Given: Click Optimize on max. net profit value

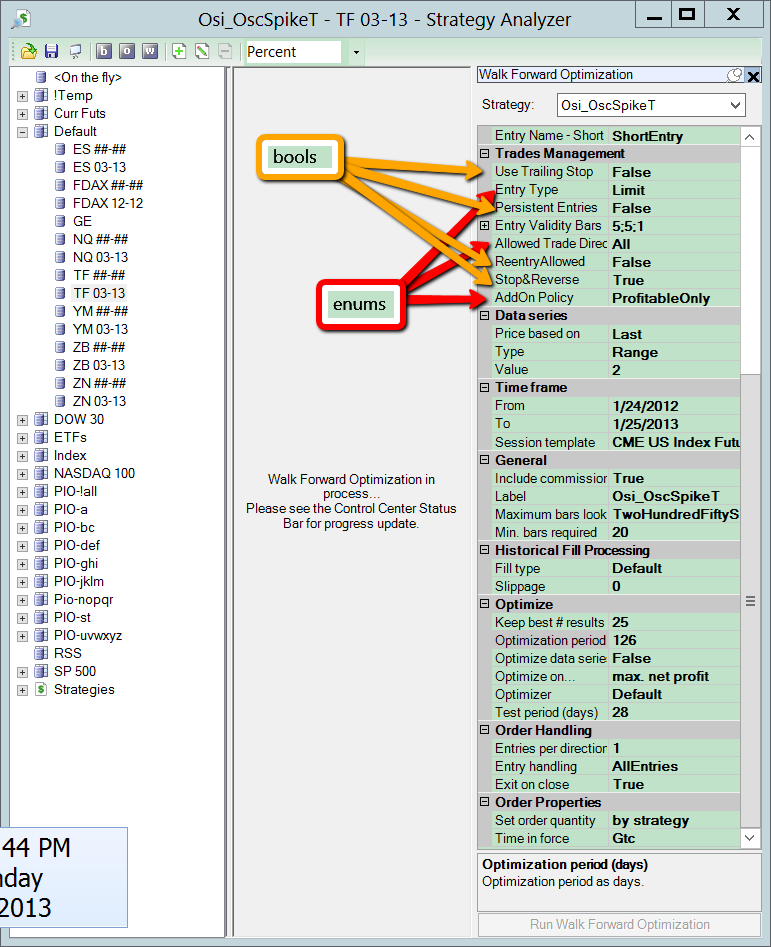Looking at the screenshot, I should click(x=674, y=676).
